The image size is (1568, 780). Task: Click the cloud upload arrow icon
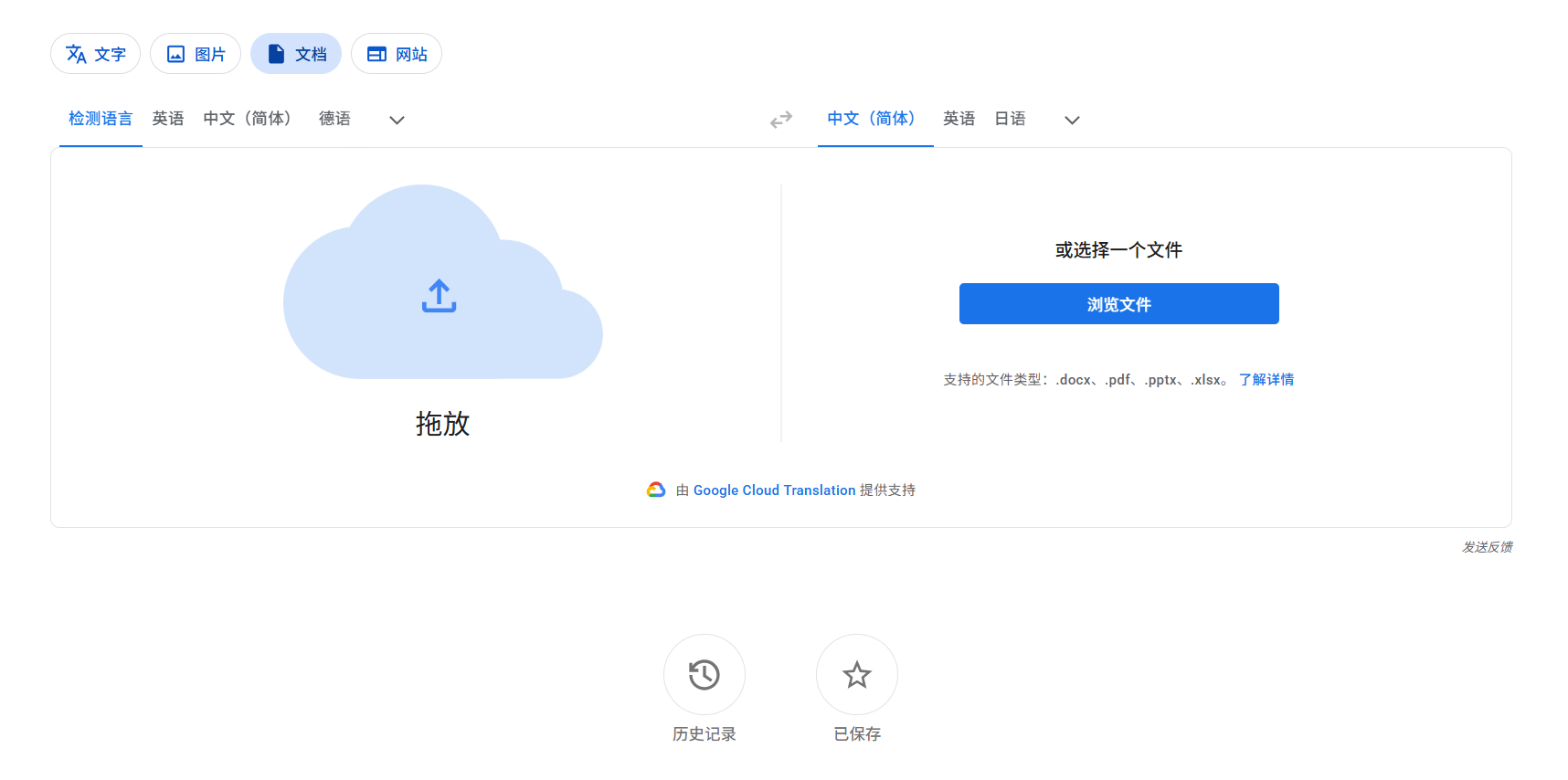click(x=440, y=296)
